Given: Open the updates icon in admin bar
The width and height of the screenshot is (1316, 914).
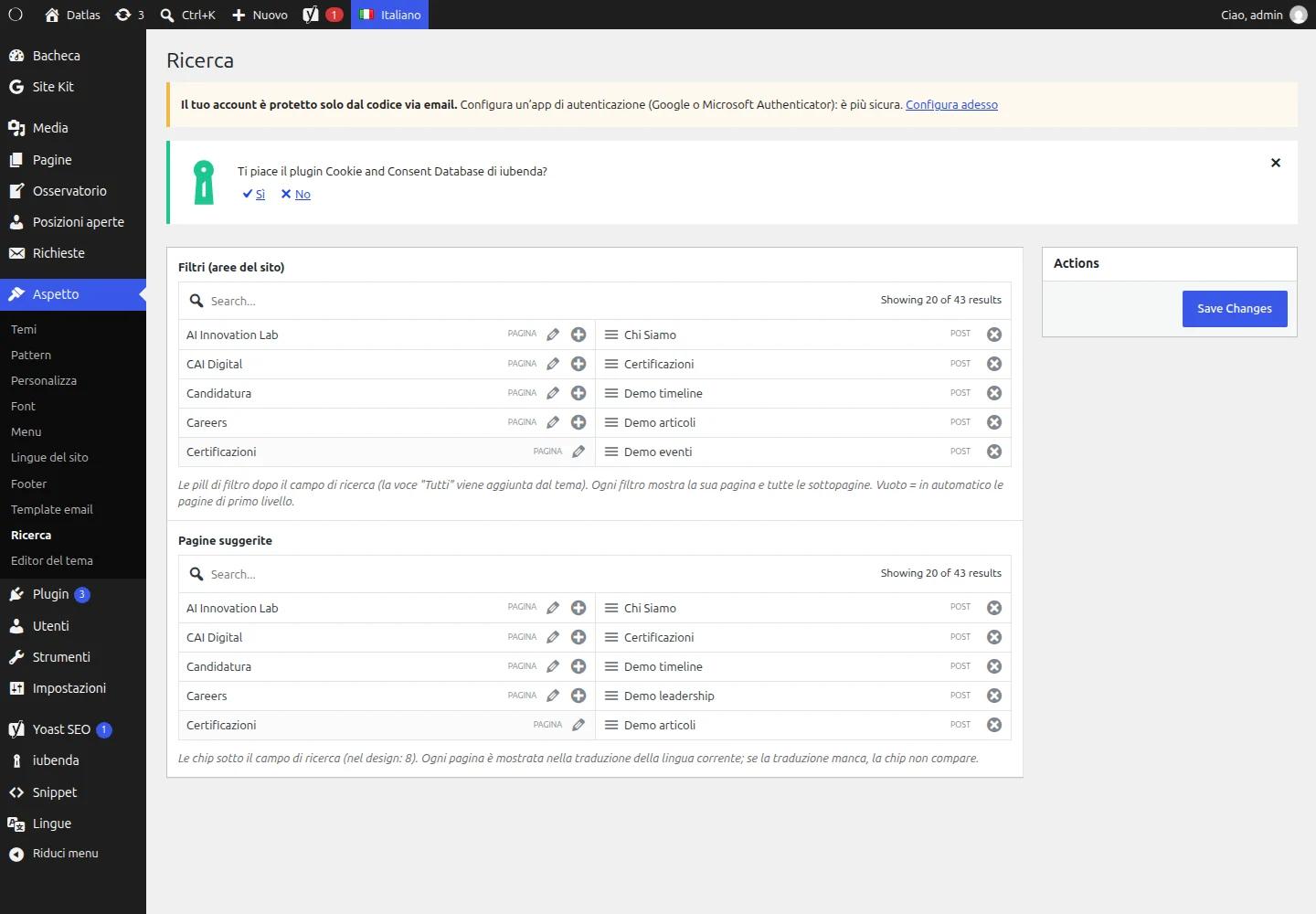Looking at the screenshot, I should (x=130, y=15).
